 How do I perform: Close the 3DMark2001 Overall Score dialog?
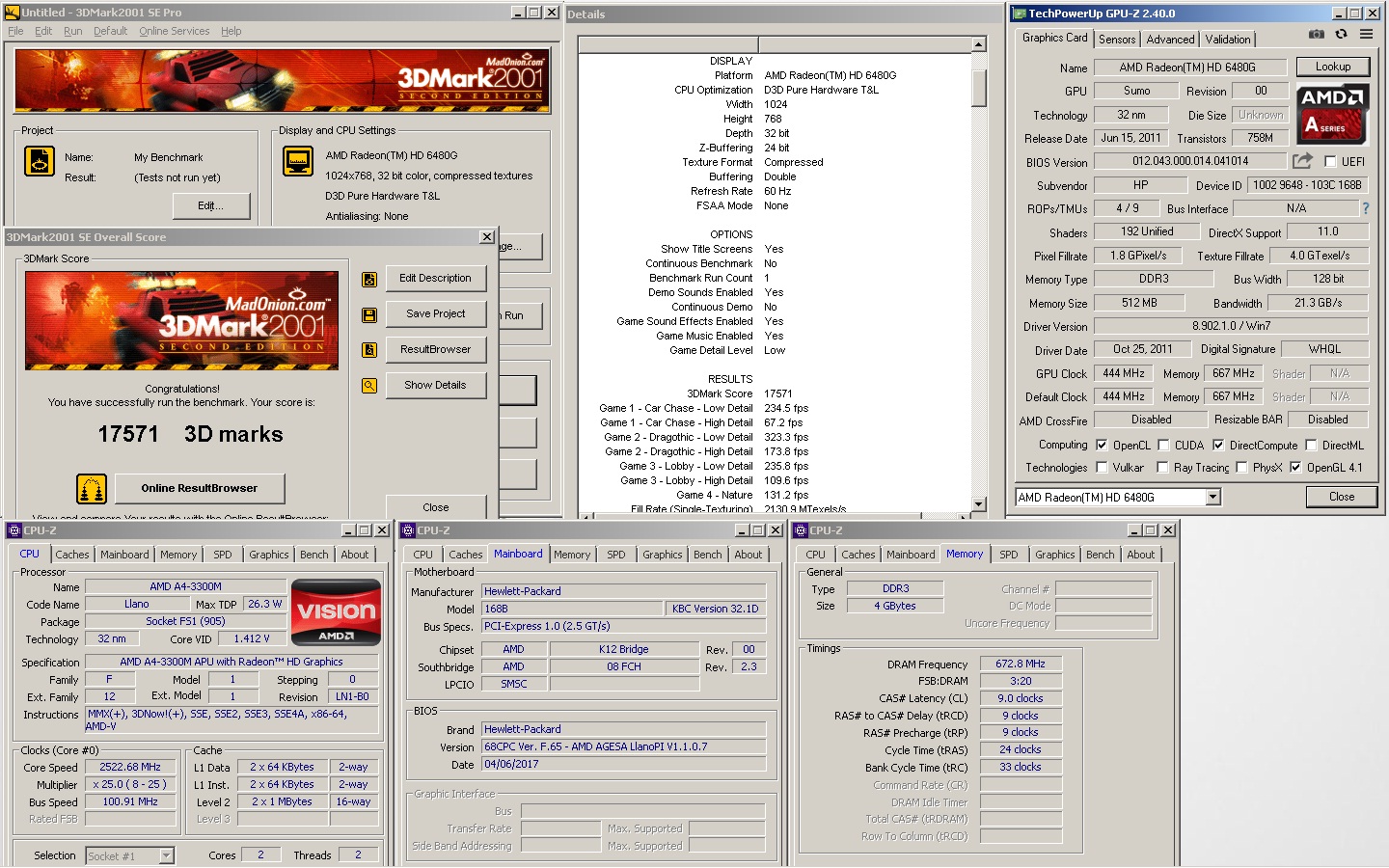click(487, 237)
